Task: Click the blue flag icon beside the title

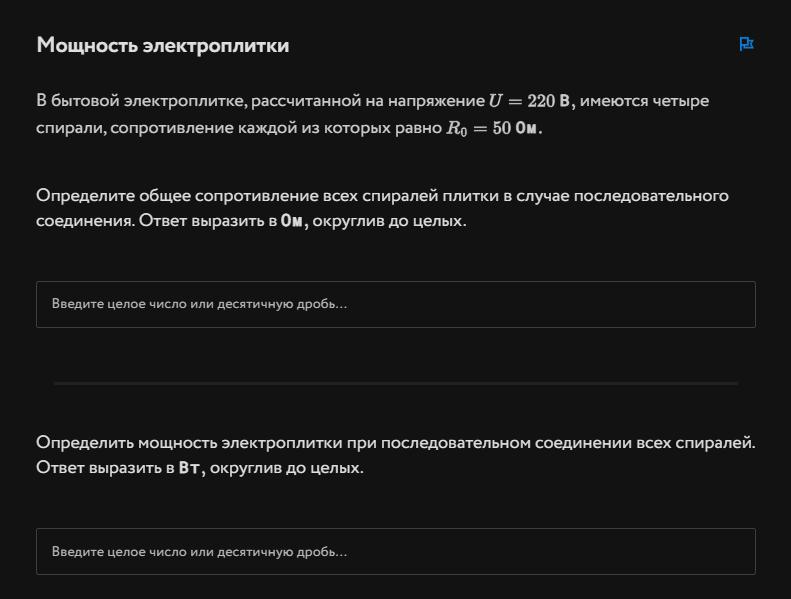Action: pyautogui.click(x=746, y=44)
